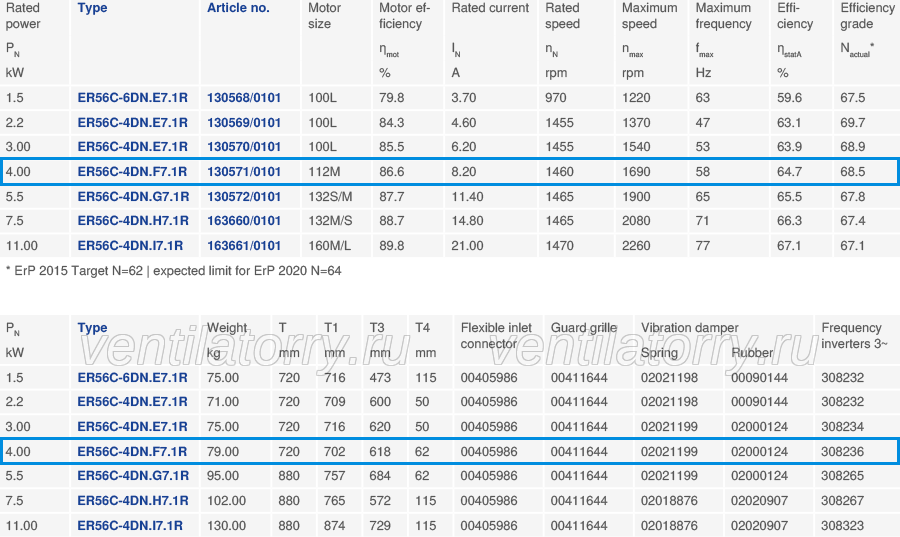Select rated current value 3.70
Image resolution: width=900 pixels, height=537 pixels.
point(464,98)
